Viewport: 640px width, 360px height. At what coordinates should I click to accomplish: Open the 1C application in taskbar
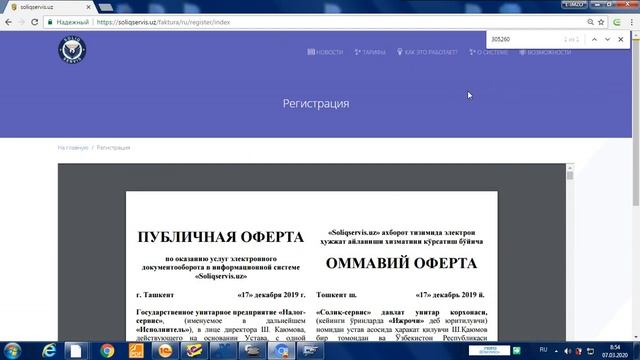point(165,351)
